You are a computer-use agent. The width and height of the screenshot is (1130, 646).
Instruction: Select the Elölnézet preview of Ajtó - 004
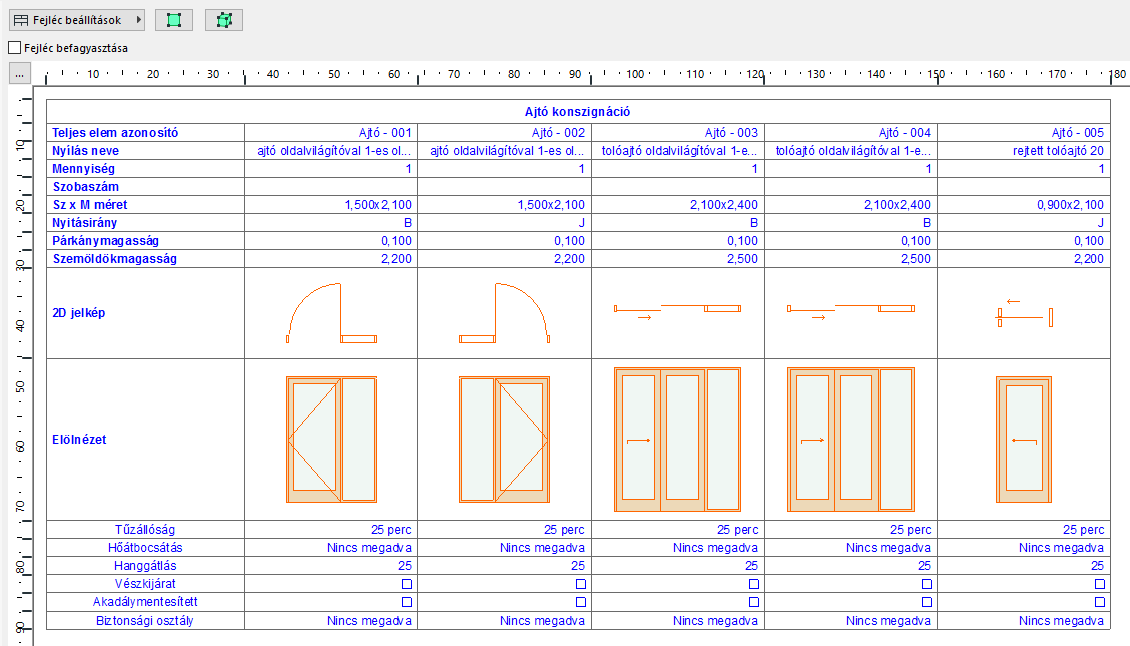click(x=850, y=438)
